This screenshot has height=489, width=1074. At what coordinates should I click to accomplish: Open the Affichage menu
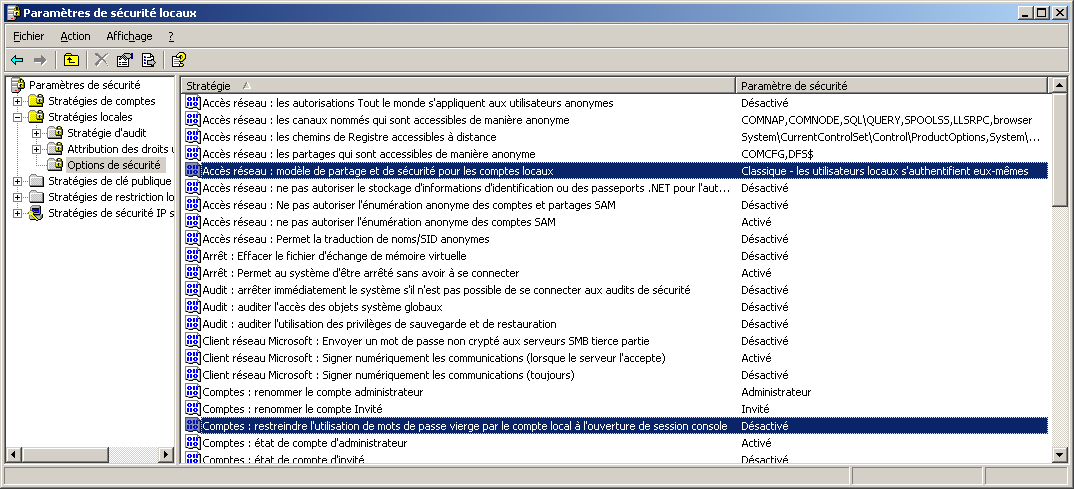[129, 36]
